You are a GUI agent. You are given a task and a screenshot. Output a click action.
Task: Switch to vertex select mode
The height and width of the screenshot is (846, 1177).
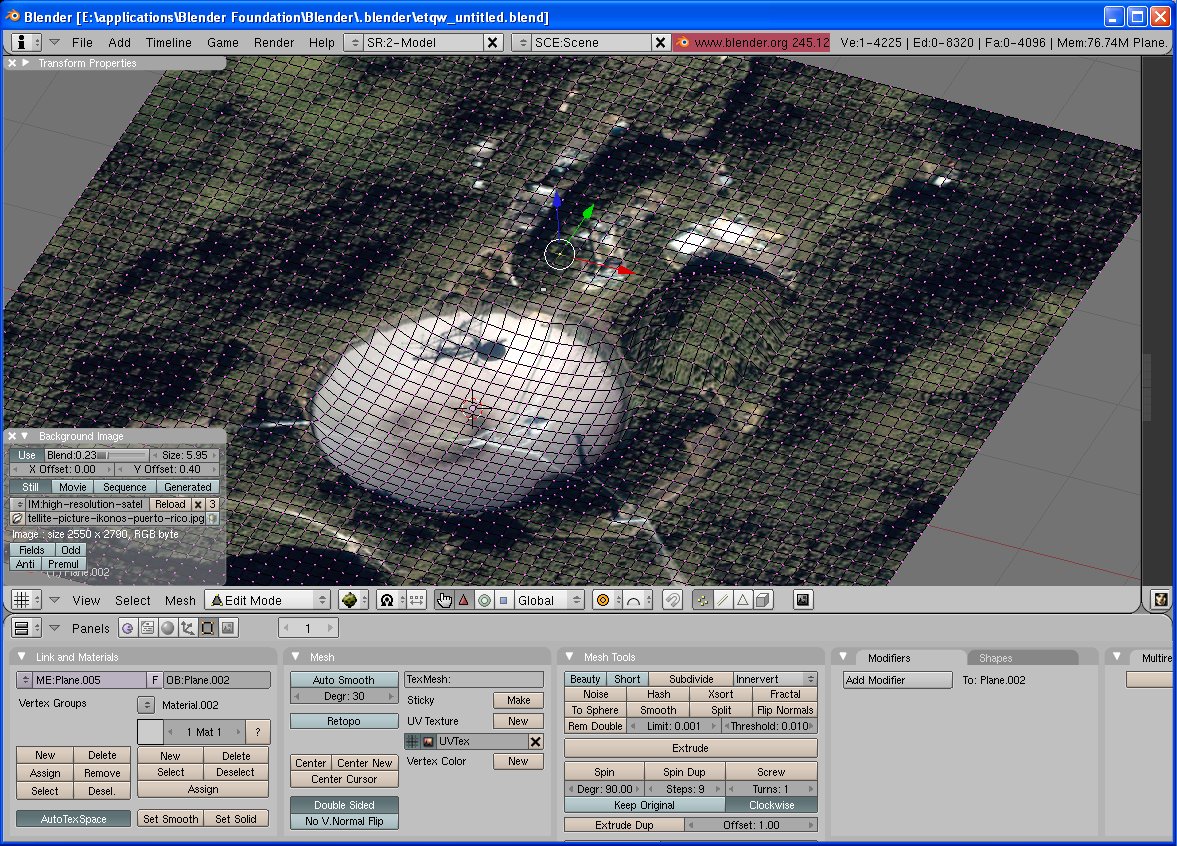(x=703, y=600)
